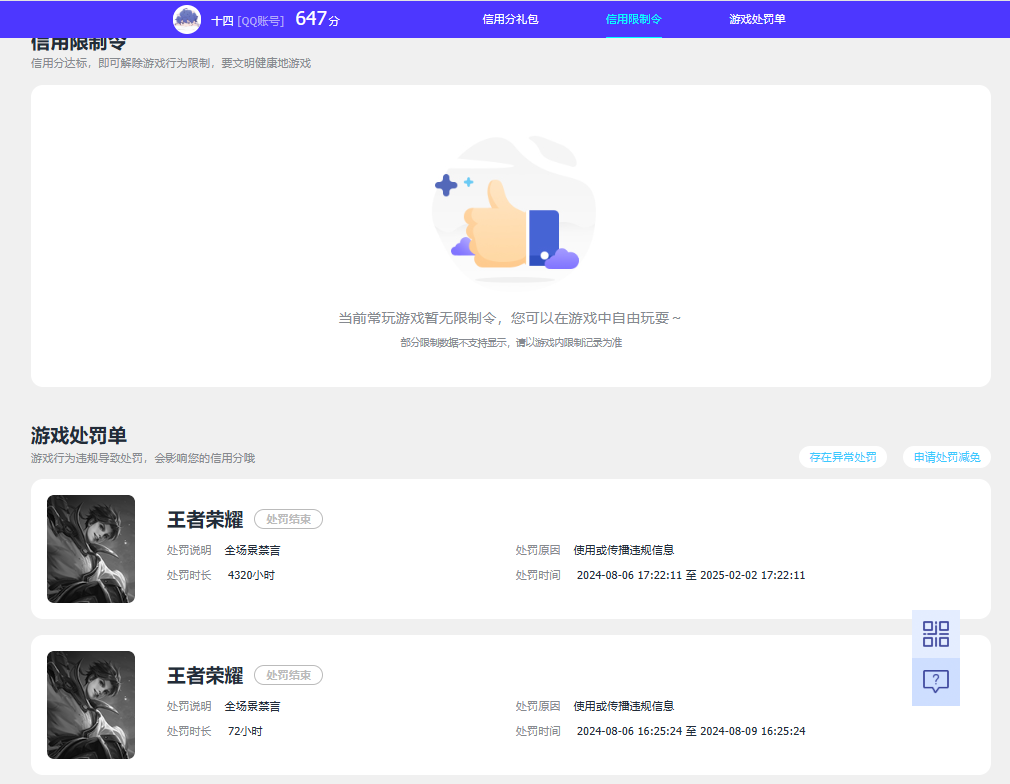1010x784 pixels.
Task: Open the QR code floating icon
Action: (935, 634)
